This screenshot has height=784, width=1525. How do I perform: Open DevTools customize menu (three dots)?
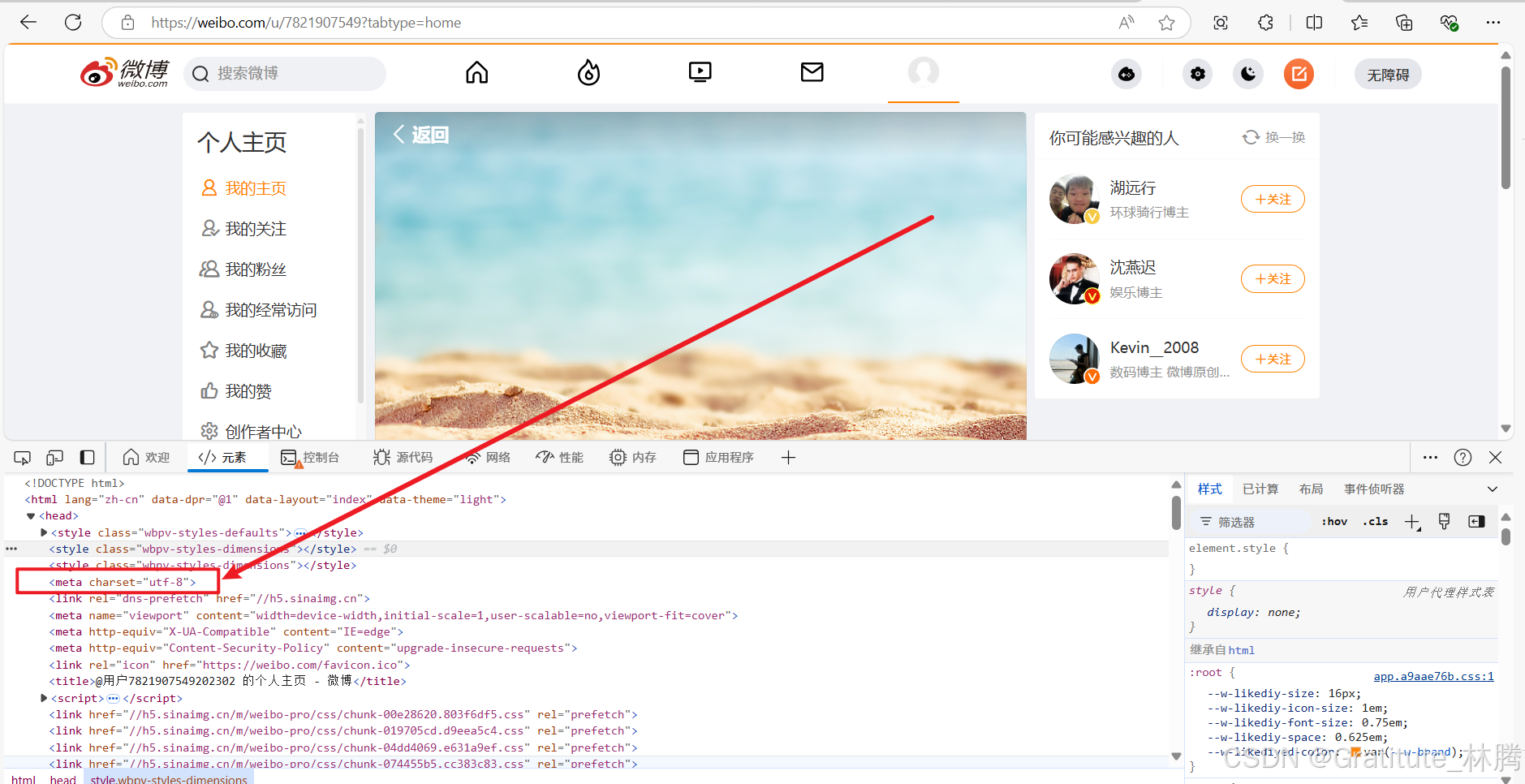pos(1430,458)
